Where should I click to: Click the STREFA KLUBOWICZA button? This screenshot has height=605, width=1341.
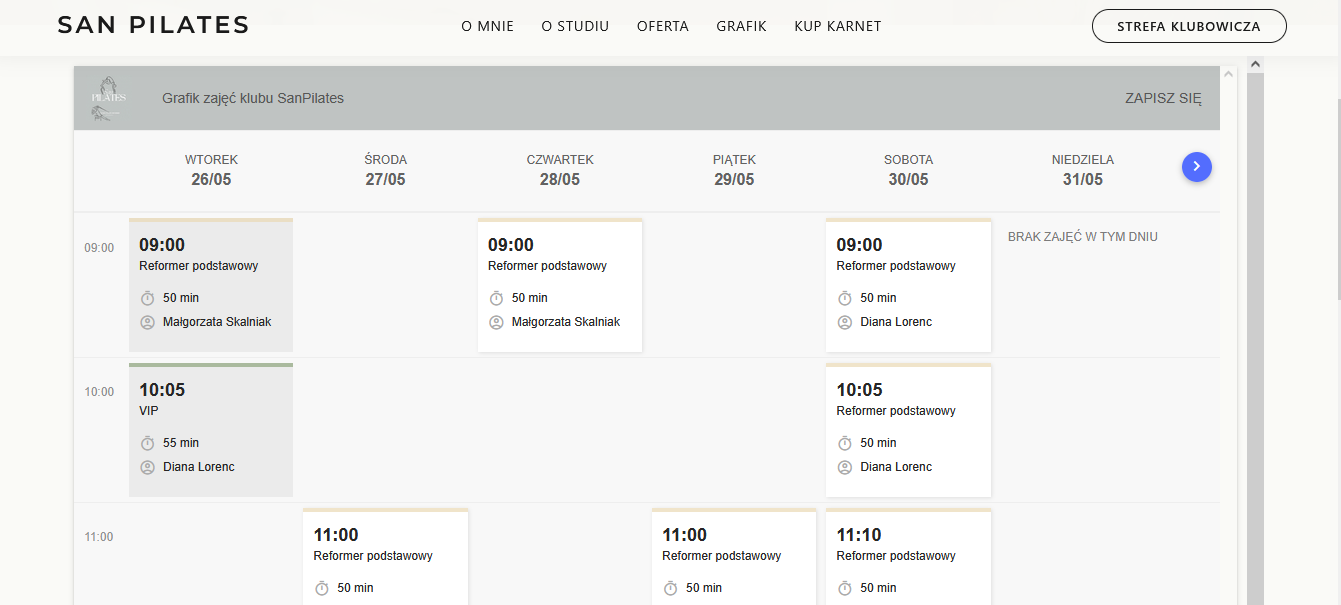click(1189, 26)
